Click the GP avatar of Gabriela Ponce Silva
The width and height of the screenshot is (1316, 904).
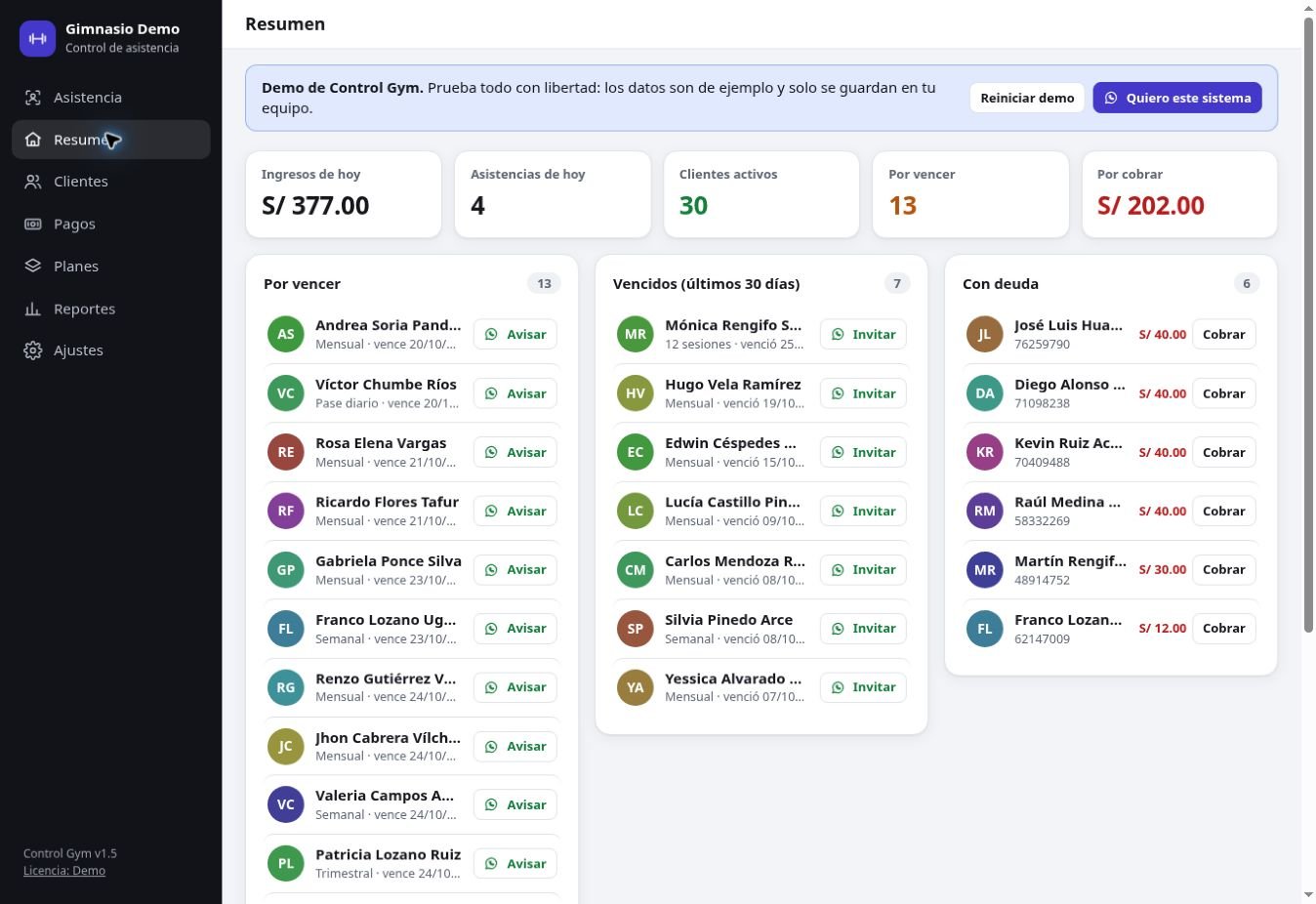pyautogui.click(x=286, y=570)
